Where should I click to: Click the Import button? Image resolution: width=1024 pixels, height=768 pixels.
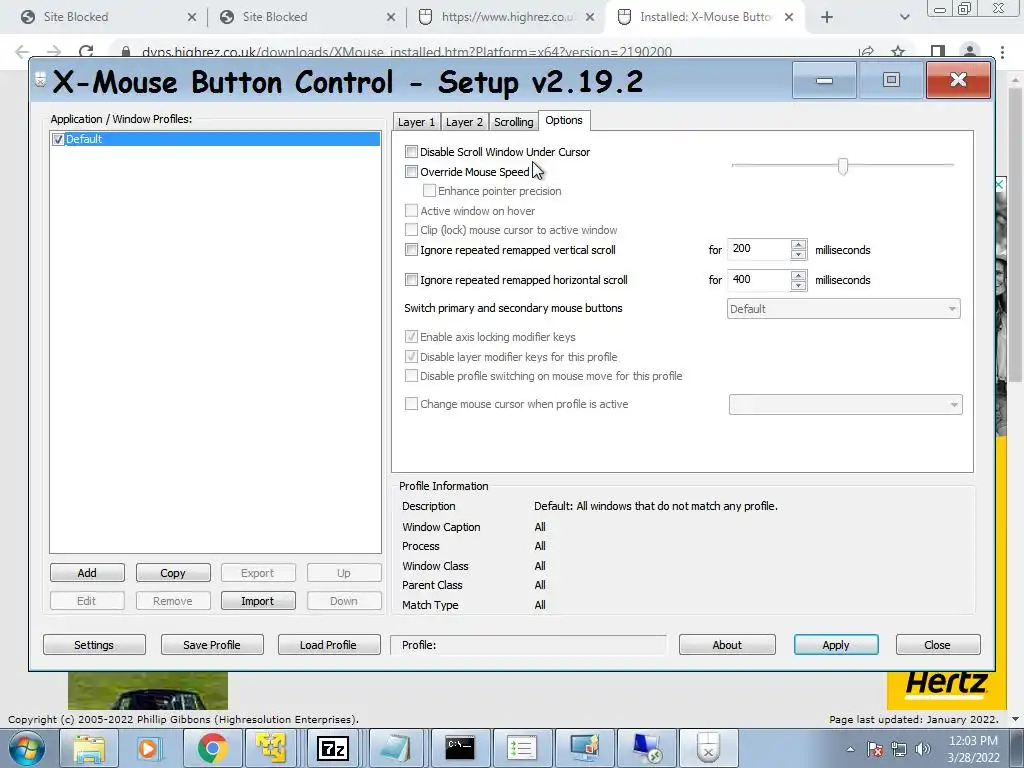coord(258,601)
